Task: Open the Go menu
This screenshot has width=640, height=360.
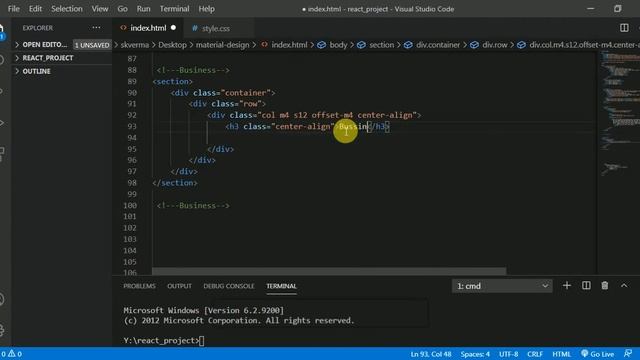Action: point(122,9)
